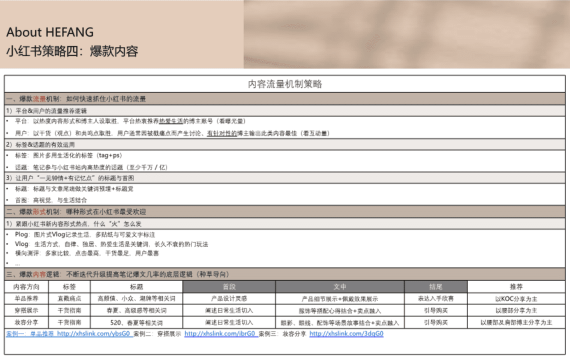Click the cell '520、春夏等相关词'
The height and width of the screenshot is (360, 570).
tap(136, 323)
